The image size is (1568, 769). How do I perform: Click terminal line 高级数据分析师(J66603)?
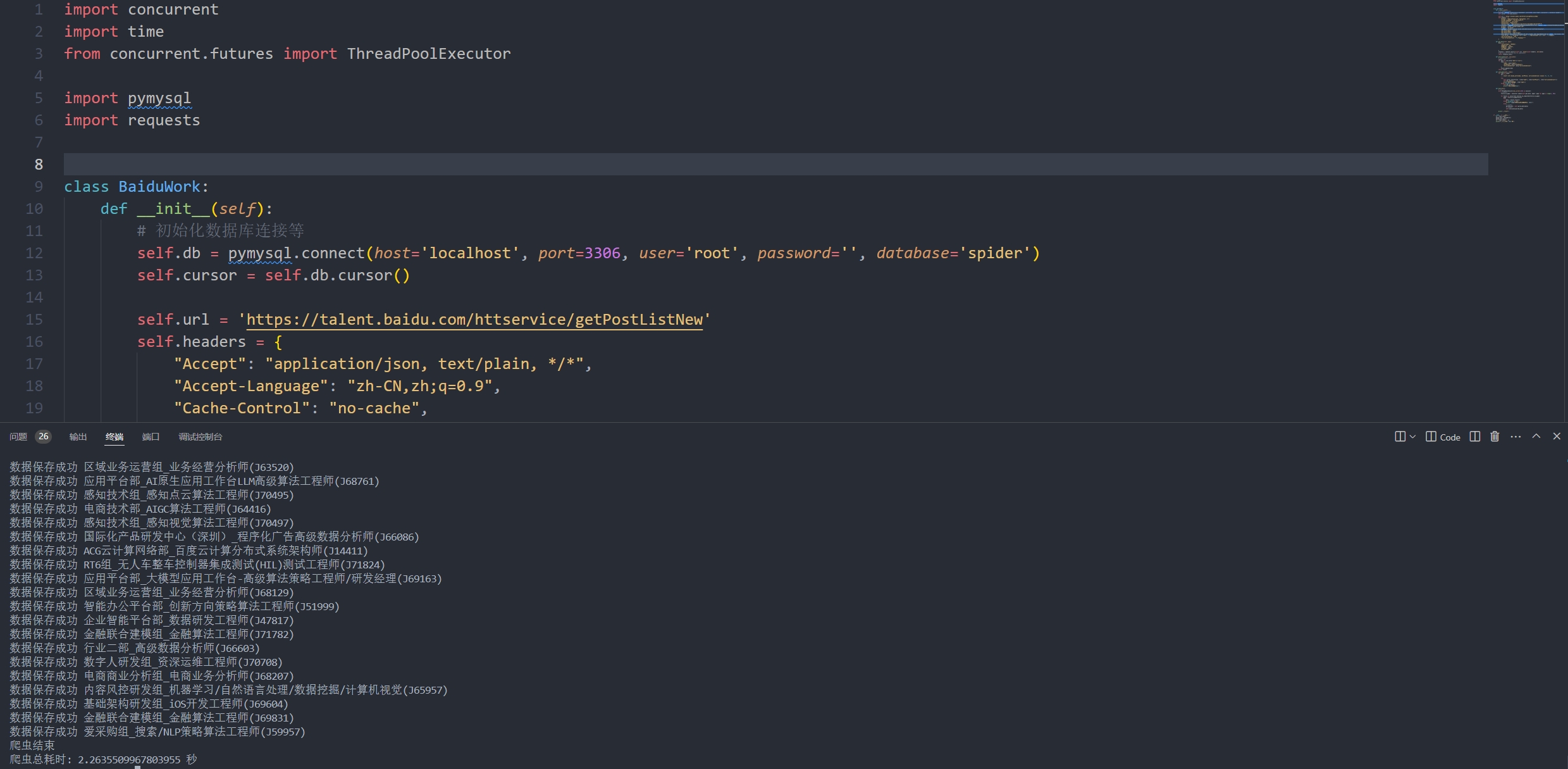(x=135, y=648)
